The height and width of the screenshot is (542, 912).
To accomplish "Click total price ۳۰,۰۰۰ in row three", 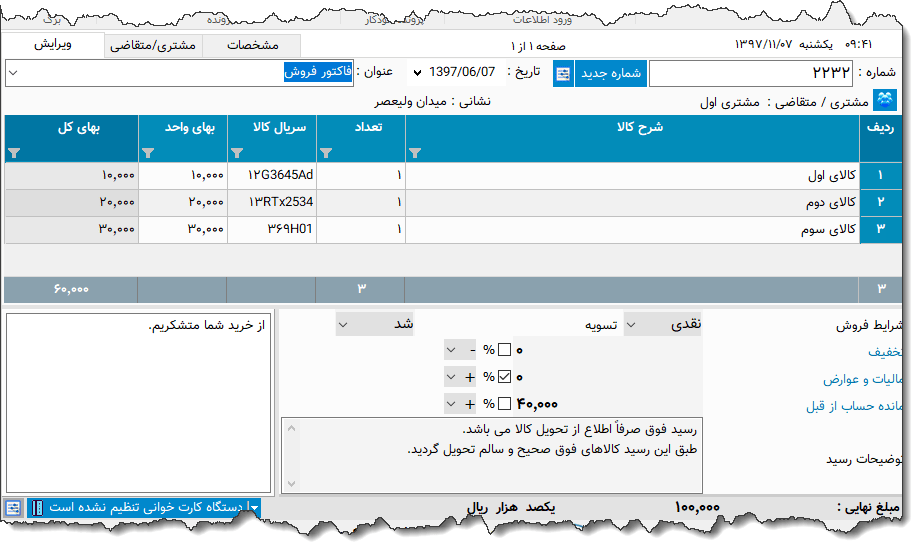I will [x=71, y=229].
